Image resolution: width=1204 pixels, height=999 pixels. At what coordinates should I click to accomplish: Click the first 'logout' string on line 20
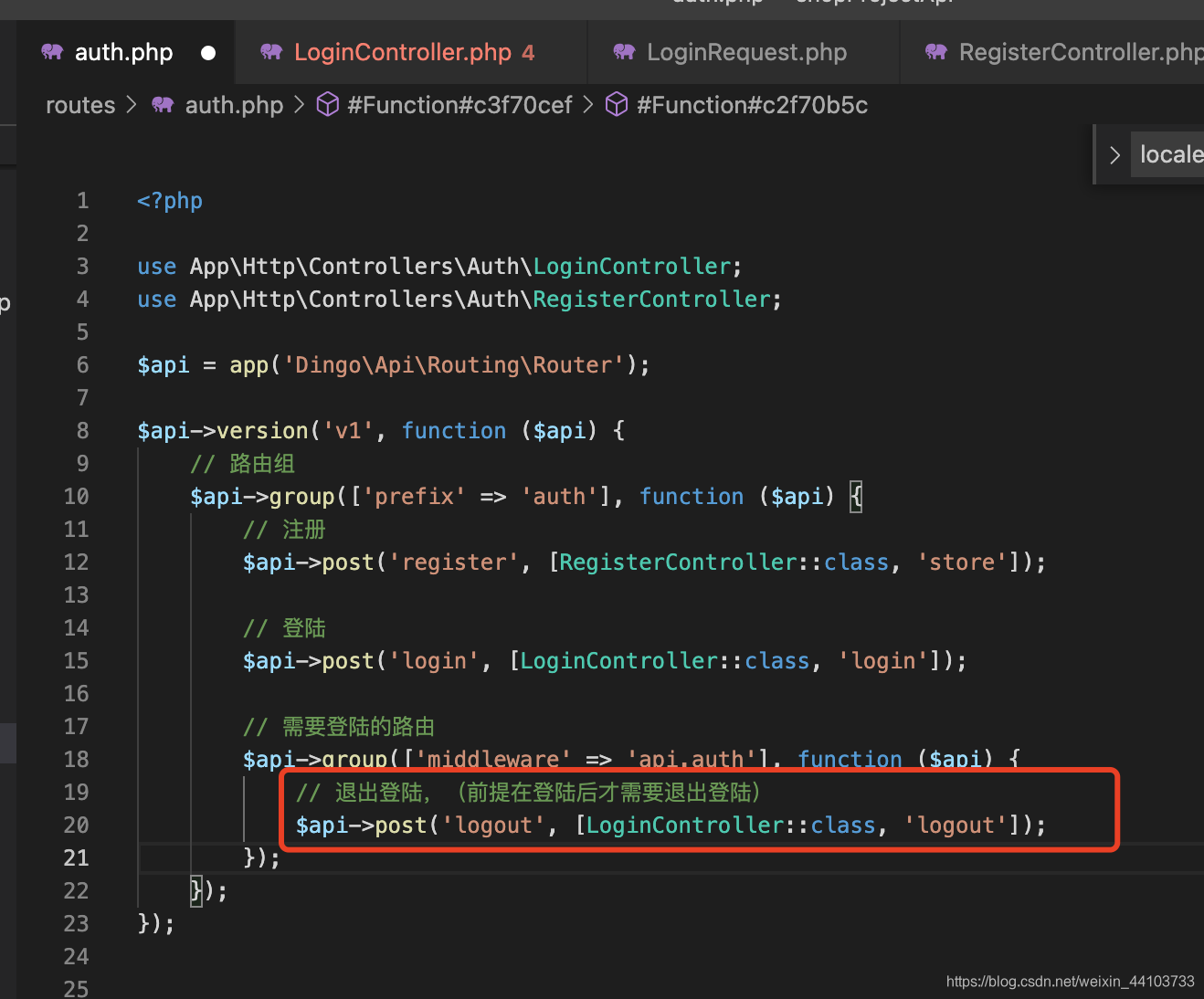493,825
